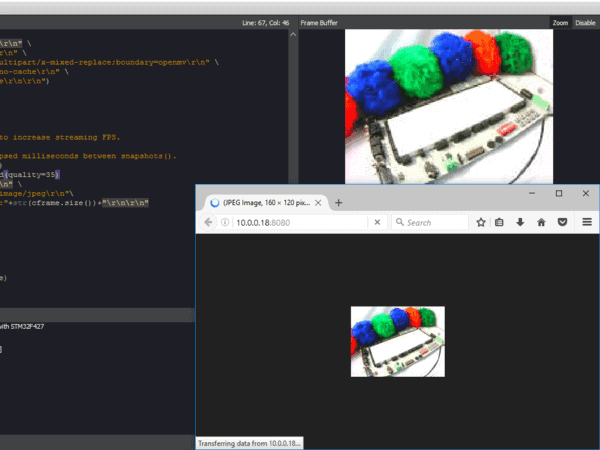Click the editor scrollbar up arrow

(293, 35)
